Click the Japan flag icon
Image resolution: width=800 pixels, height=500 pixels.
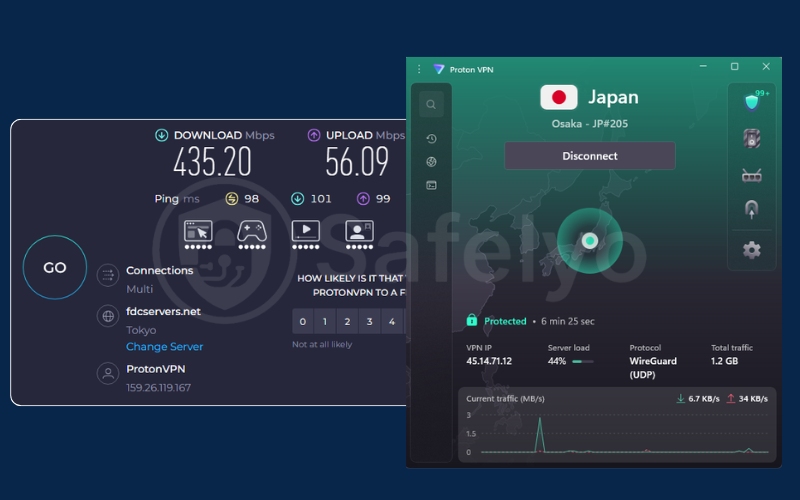click(x=559, y=97)
